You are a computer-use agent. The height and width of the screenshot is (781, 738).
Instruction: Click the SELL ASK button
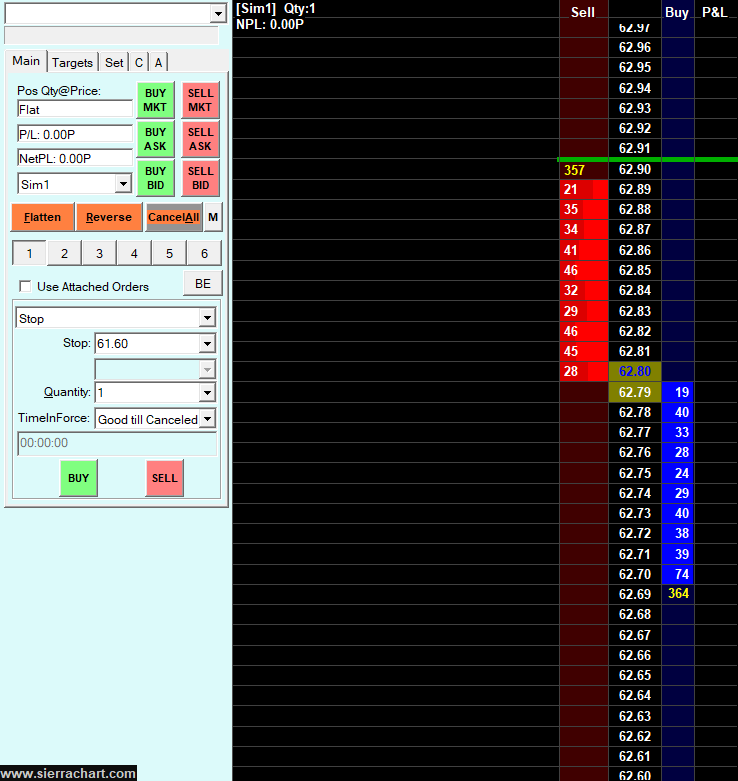[x=200, y=139]
